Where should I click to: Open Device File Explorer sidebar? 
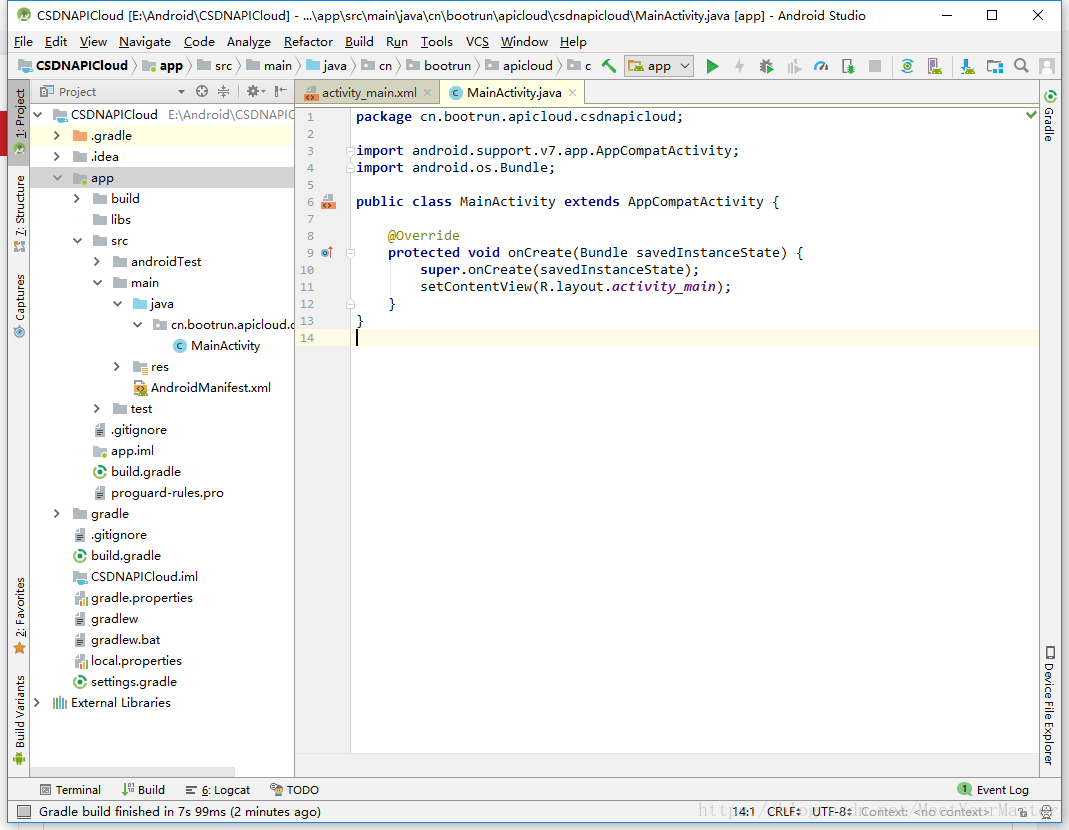[1050, 705]
